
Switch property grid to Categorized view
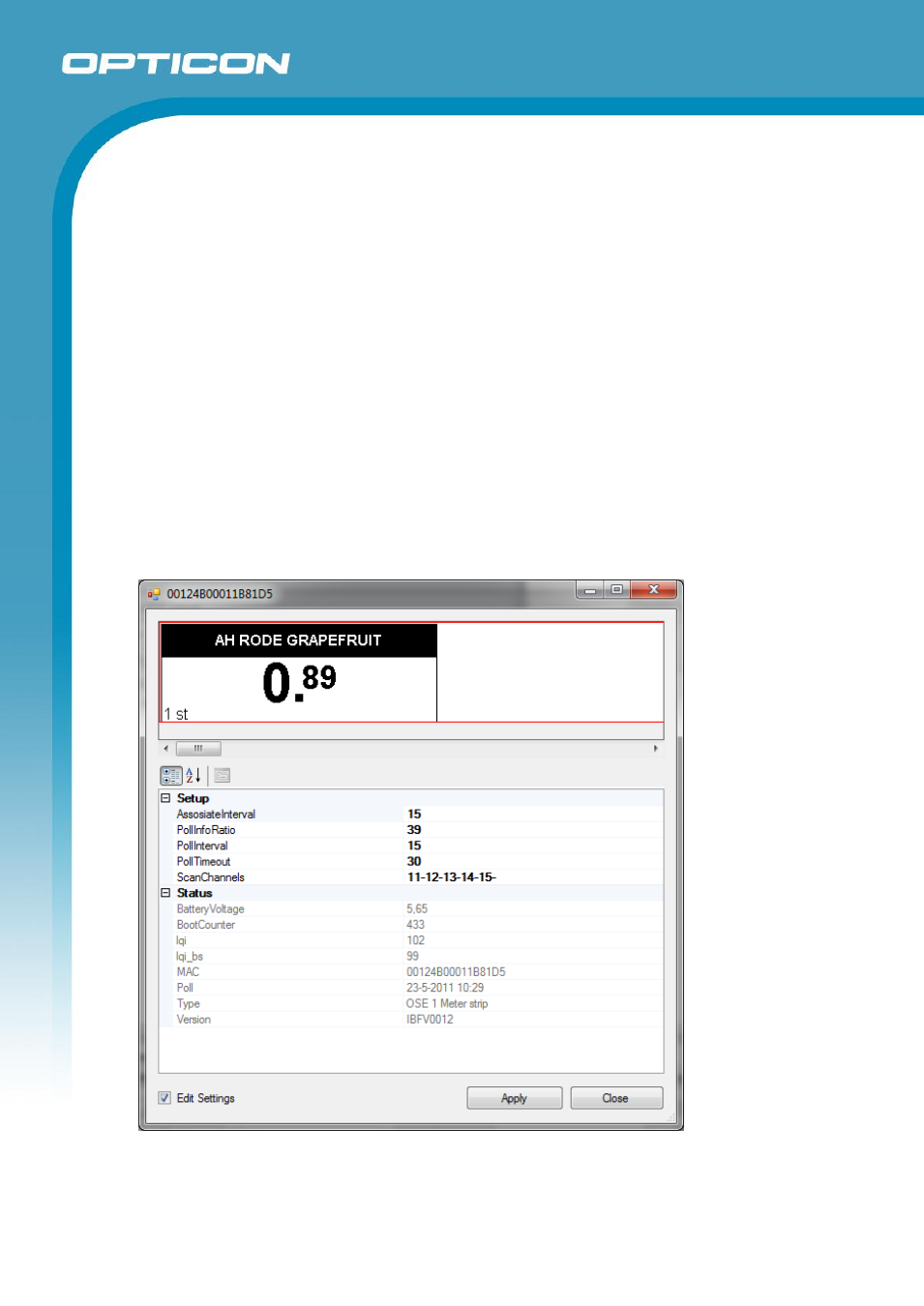click(x=171, y=775)
